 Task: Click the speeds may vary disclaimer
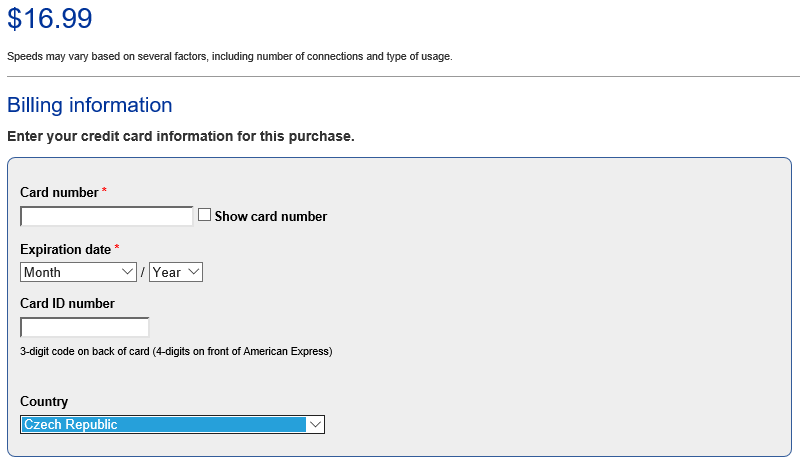[229, 56]
